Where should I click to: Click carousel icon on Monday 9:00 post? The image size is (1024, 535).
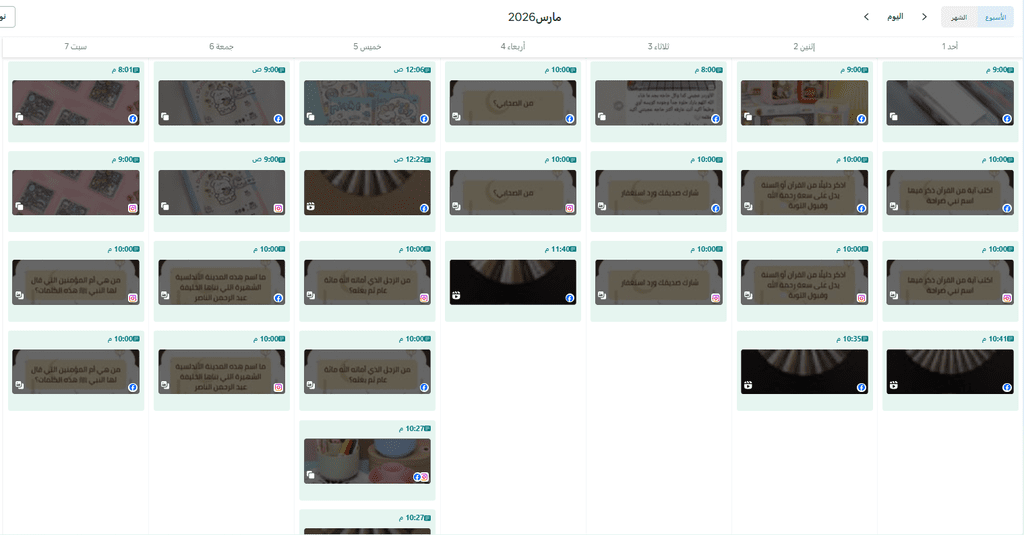point(748,117)
